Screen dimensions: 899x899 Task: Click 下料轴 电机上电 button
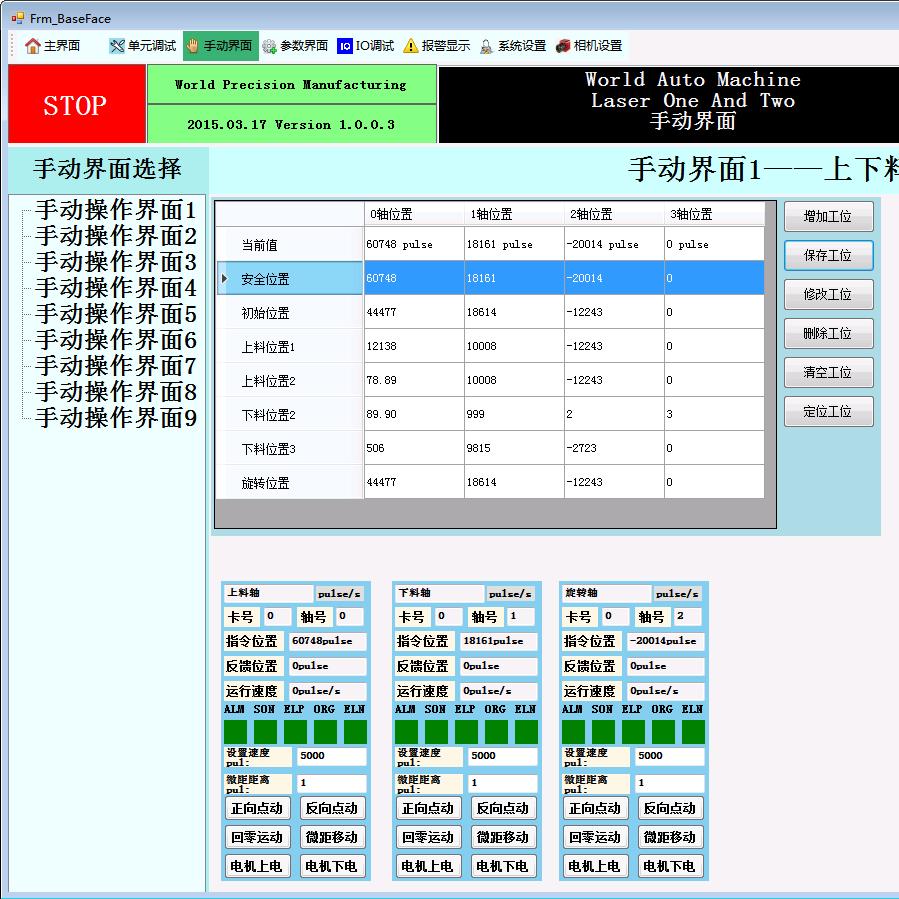pyautogui.click(x=428, y=866)
